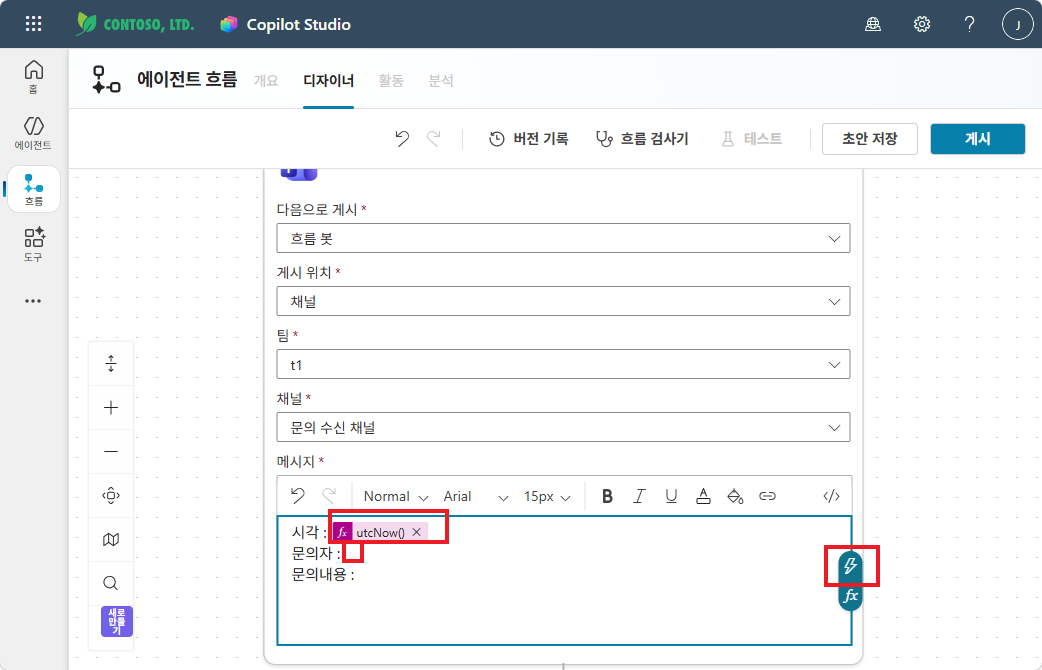The width and height of the screenshot is (1042, 670).
Task: Remove the utcNow() expression token
Action: click(417, 532)
